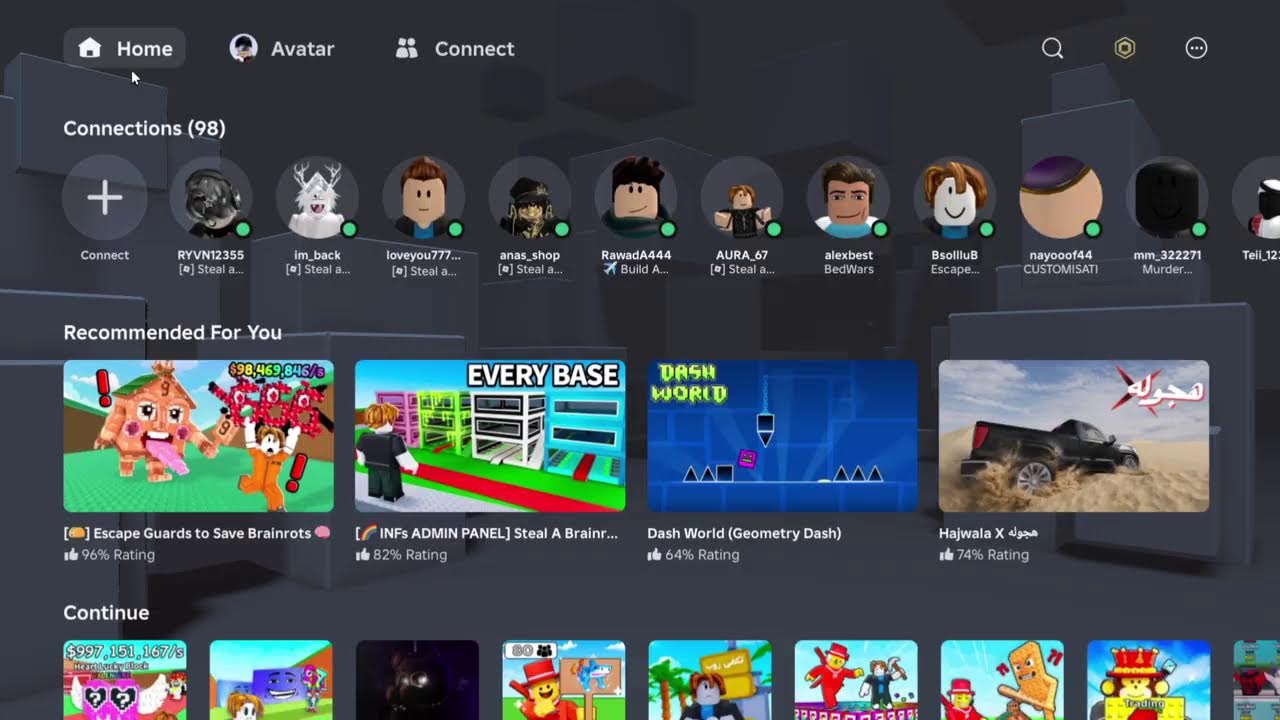The image size is (1280, 720).
Task: Click nayooof44's CUSTOMISATI status text
Action: [x=1061, y=270]
